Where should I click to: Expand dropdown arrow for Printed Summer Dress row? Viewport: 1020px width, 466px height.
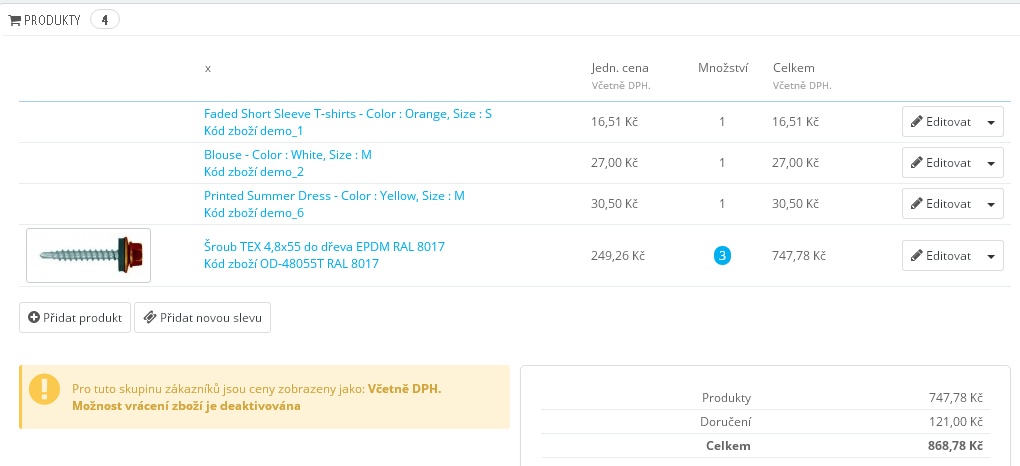tap(990, 204)
